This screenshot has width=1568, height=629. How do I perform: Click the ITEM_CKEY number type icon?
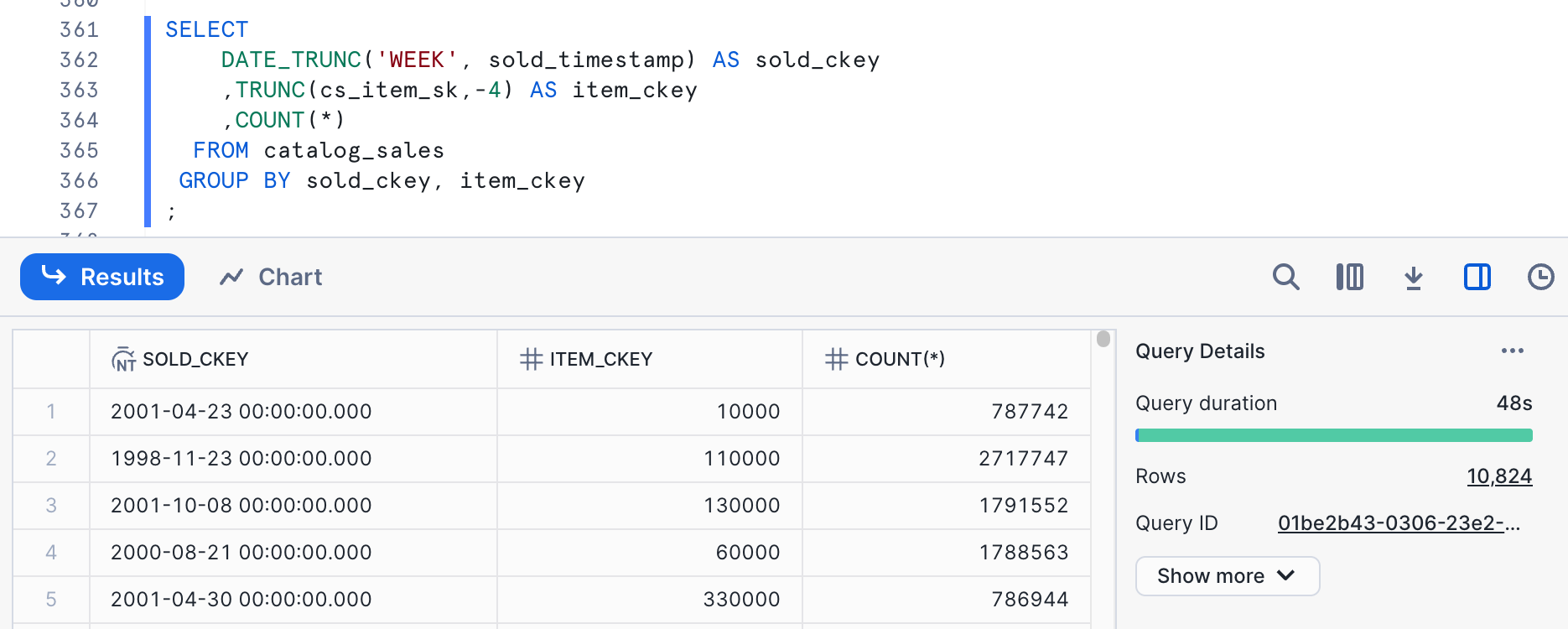[x=531, y=359]
